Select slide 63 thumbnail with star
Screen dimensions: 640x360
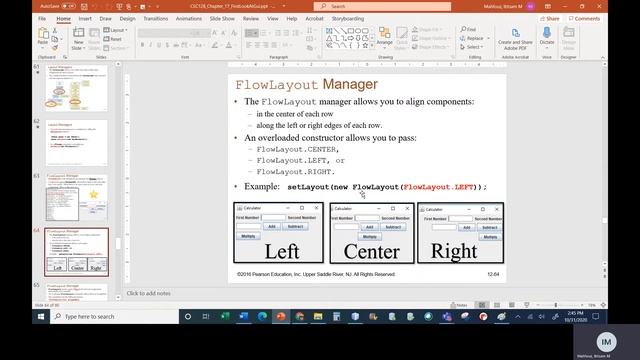tap(77, 198)
